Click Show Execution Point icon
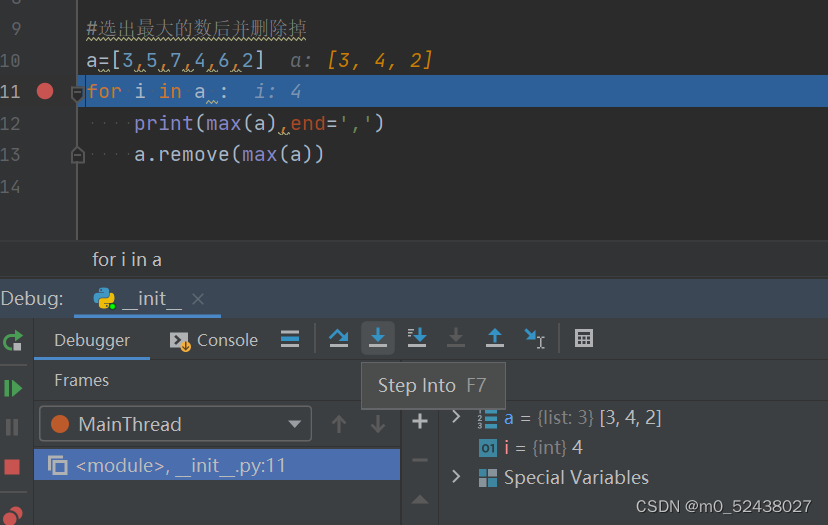The width and height of the screenshot is (828, 525). point(290,339)
